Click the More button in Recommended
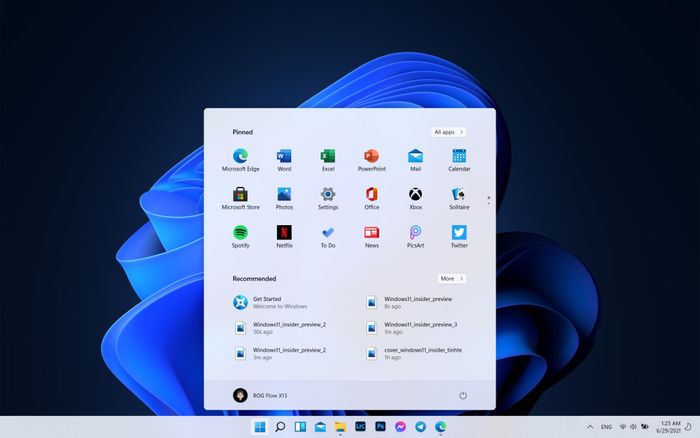The height and width of the screenshot is (438, 700). (x=452, y=279)
